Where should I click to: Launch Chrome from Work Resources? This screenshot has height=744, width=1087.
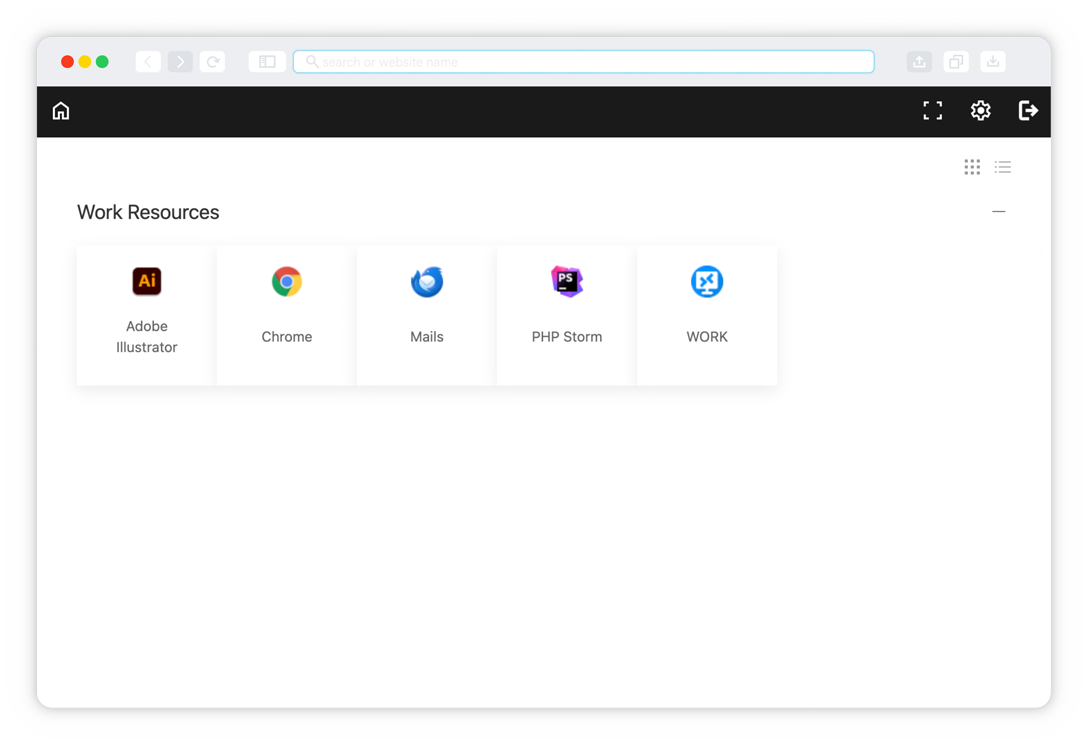(287, 315)
